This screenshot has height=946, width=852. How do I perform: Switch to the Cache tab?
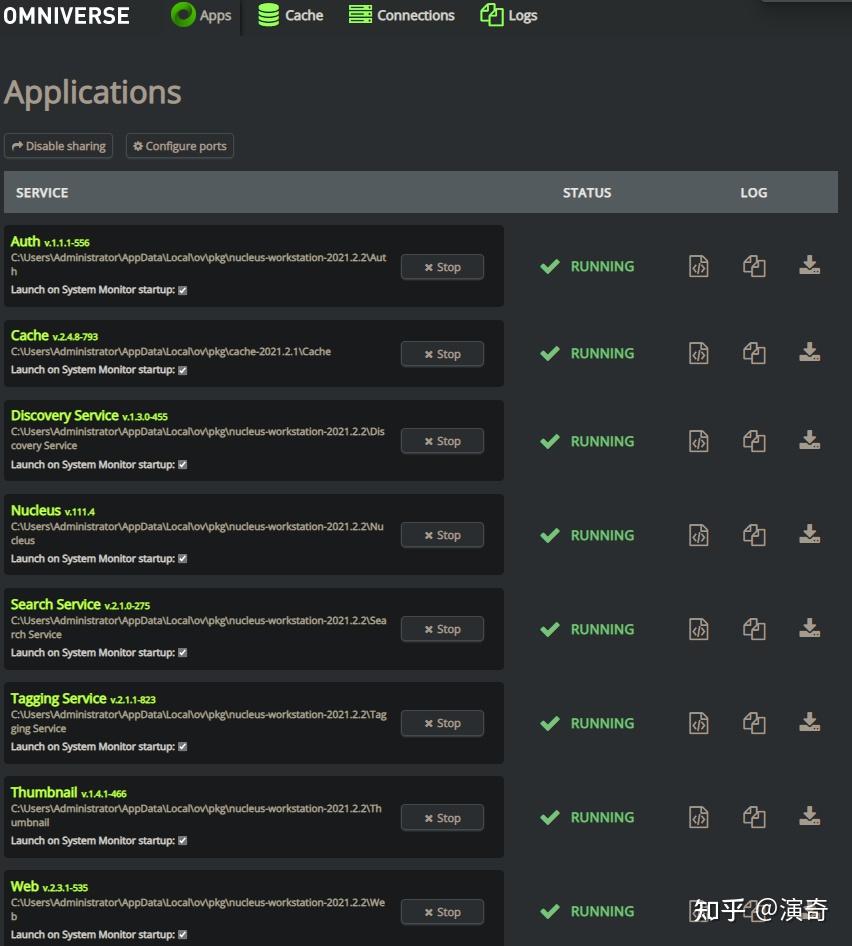click(291, 15)
